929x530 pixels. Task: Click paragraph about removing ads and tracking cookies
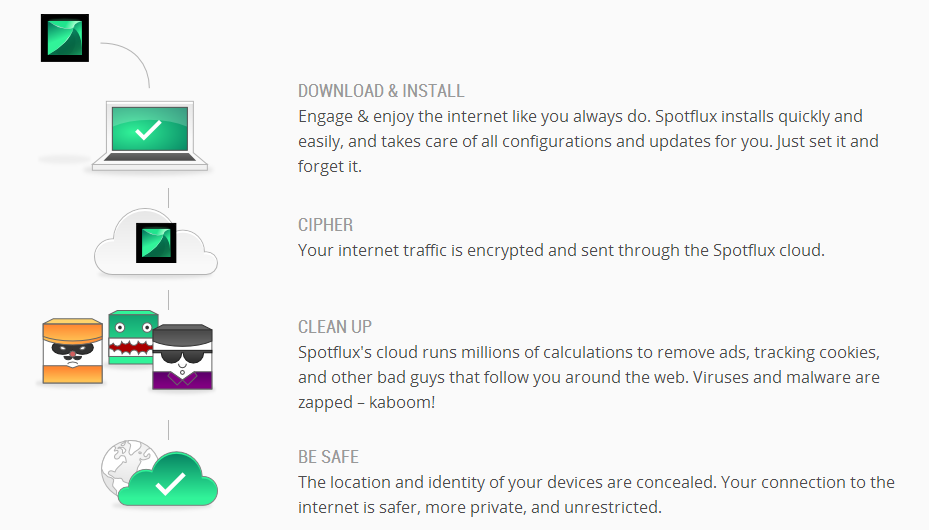pyautogui.click(x=589, y=377)
